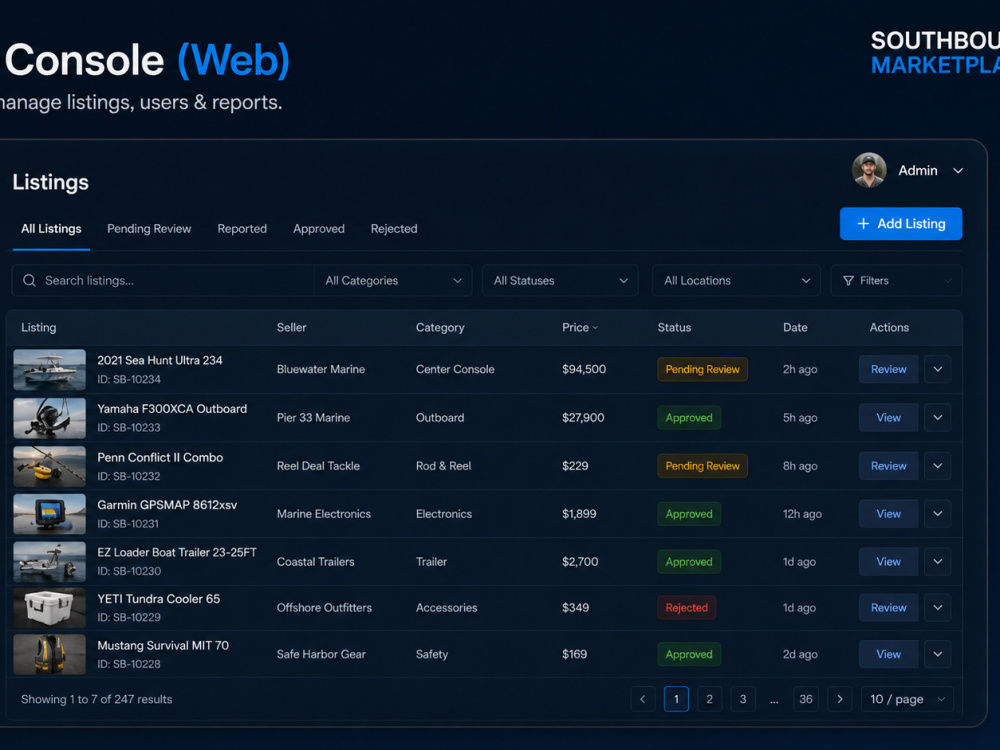Viewport: 1000px width, 750px height.
Task: Click Approved badge for Yamaha F300XCA
Action: (689, 418)
